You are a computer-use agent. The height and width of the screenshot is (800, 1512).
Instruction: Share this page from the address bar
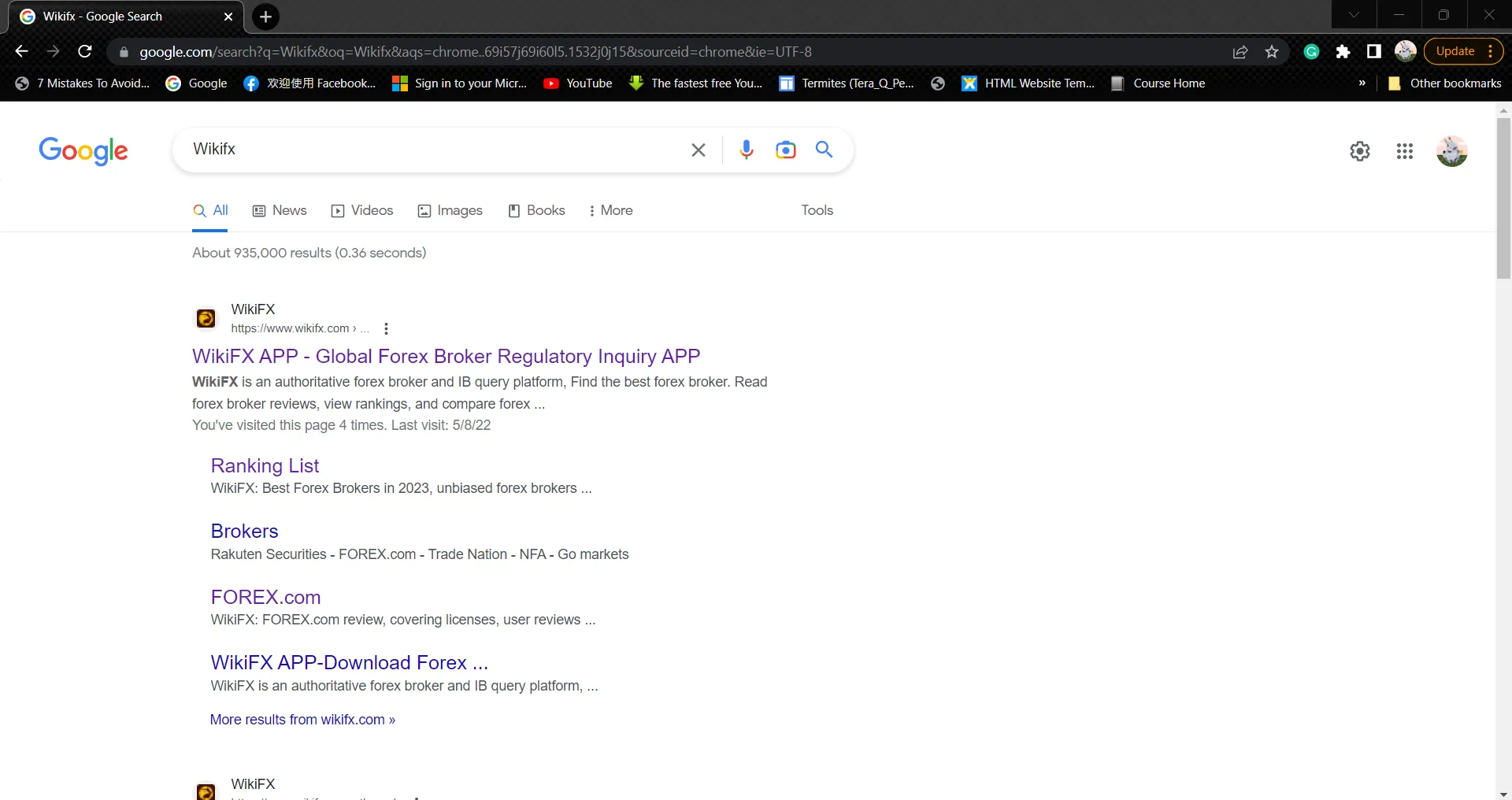coord(1240,52)
